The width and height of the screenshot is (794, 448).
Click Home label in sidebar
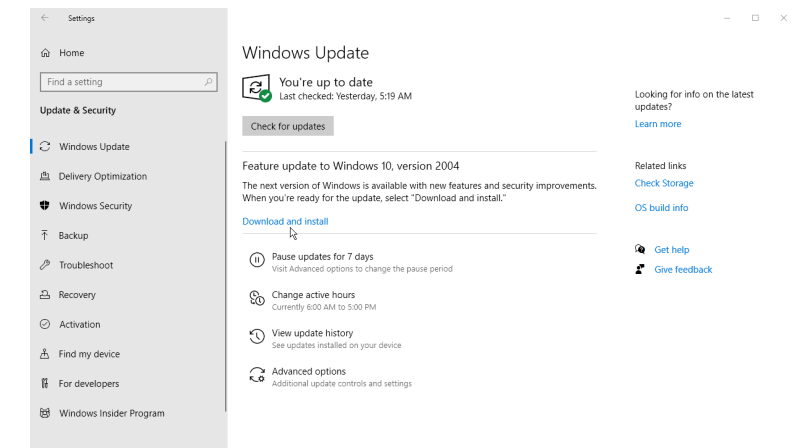pyautogui.click(x=71, y=53)
